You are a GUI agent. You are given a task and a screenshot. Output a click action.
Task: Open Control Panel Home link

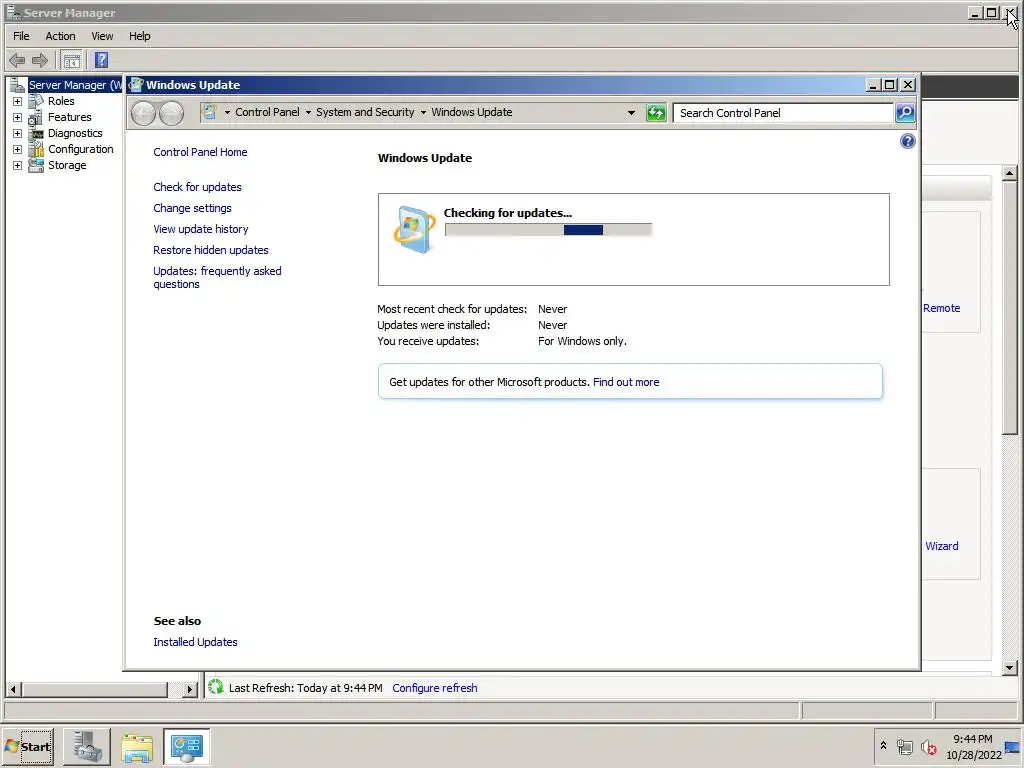coord(200,152)
